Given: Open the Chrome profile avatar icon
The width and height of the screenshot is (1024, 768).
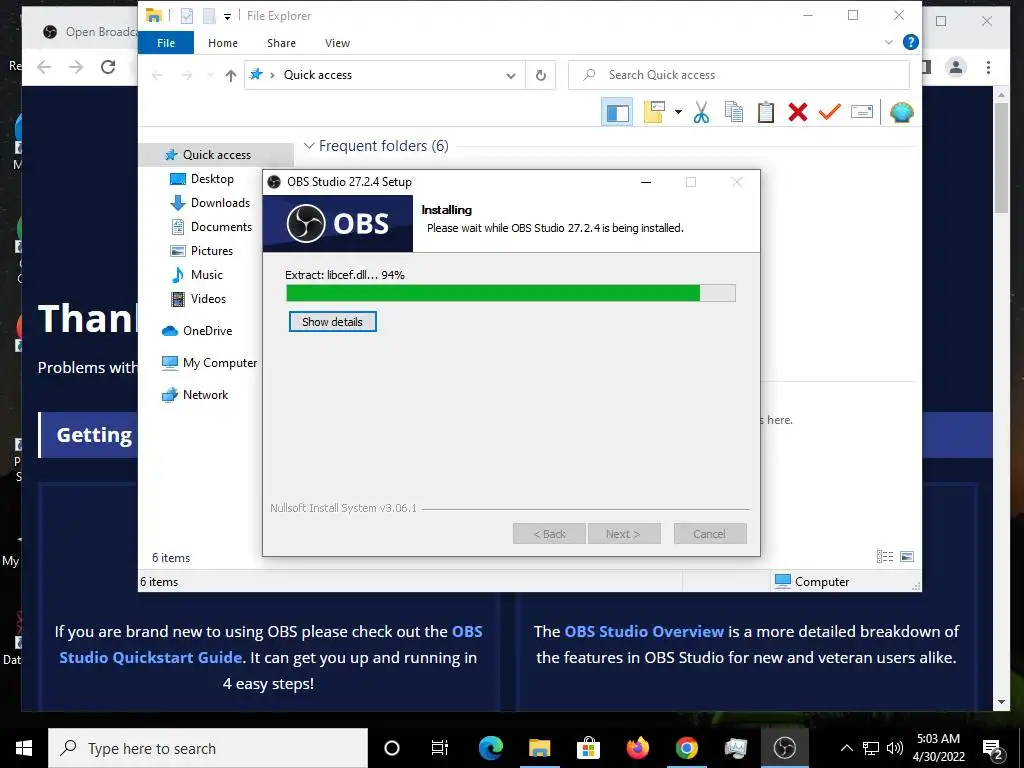Looking at the screenshot, I should 956,67.
